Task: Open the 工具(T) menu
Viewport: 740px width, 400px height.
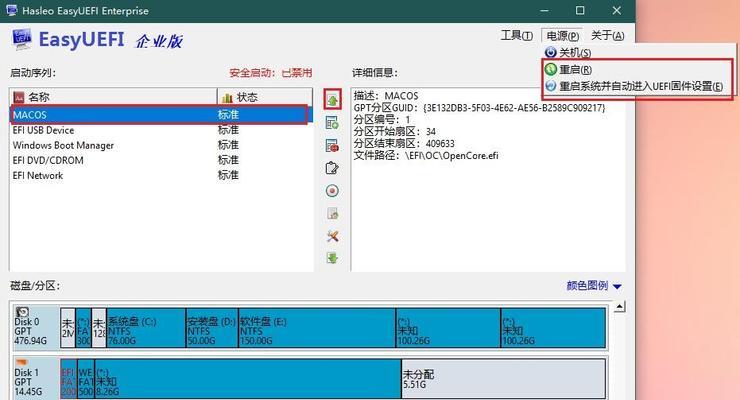Action: [517, 35]
